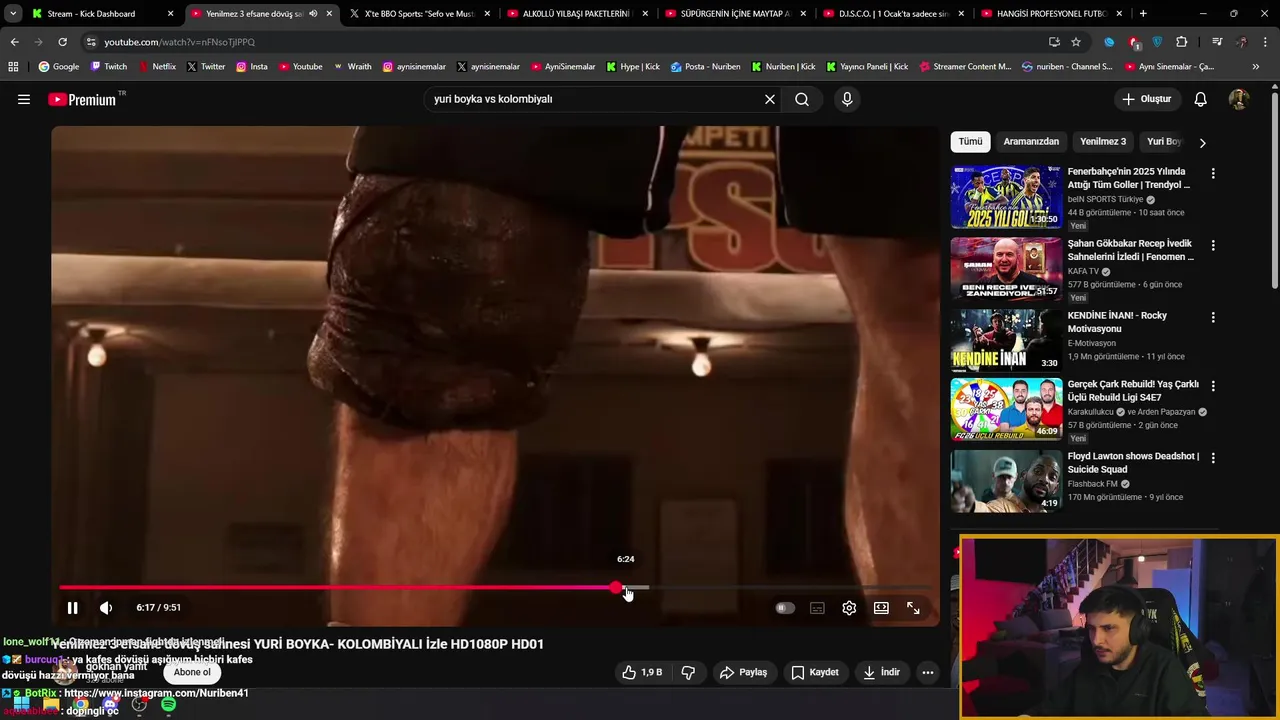Pause the video with the pause button

pos(72,608)
